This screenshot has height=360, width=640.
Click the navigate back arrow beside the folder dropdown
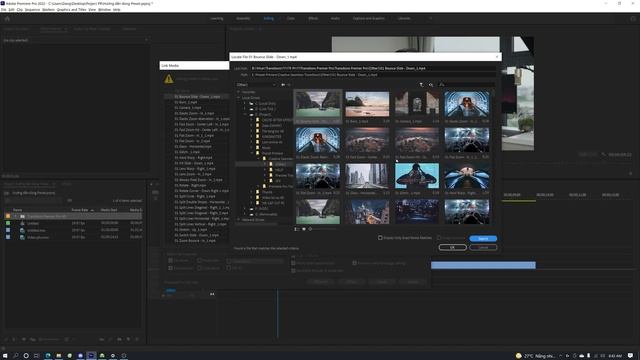click(283, 84)
